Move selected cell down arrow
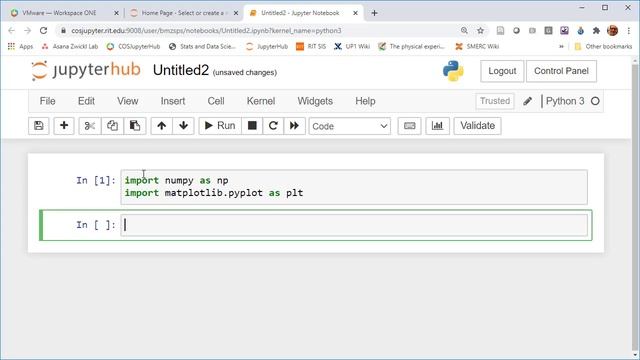640x360 pixels. click(183, 126)
